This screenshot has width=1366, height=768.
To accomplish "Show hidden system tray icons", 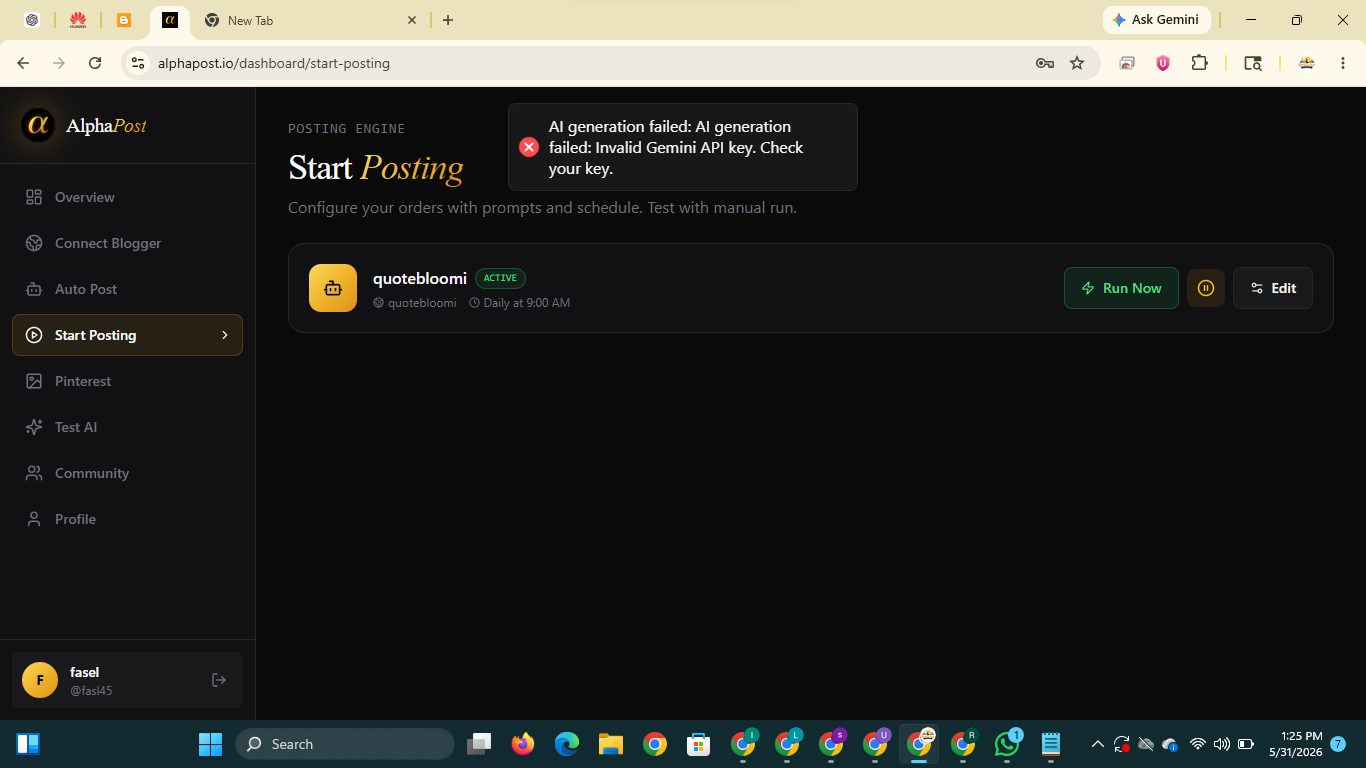I will (x=1097, y=744).
